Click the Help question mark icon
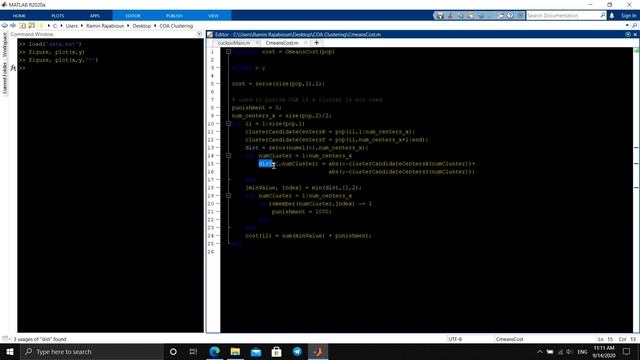 pos(510,16)
